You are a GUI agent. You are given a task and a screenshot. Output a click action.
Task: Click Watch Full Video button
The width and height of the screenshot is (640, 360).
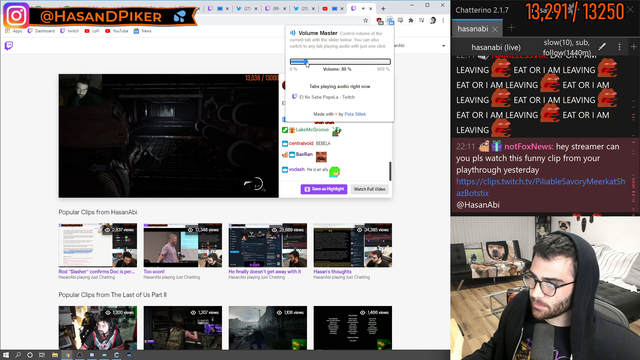point(369,189)
